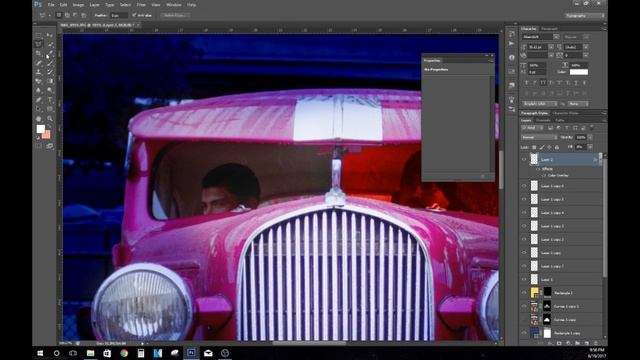
Task: Select the Zoom tool
Action: pos(50,119)
